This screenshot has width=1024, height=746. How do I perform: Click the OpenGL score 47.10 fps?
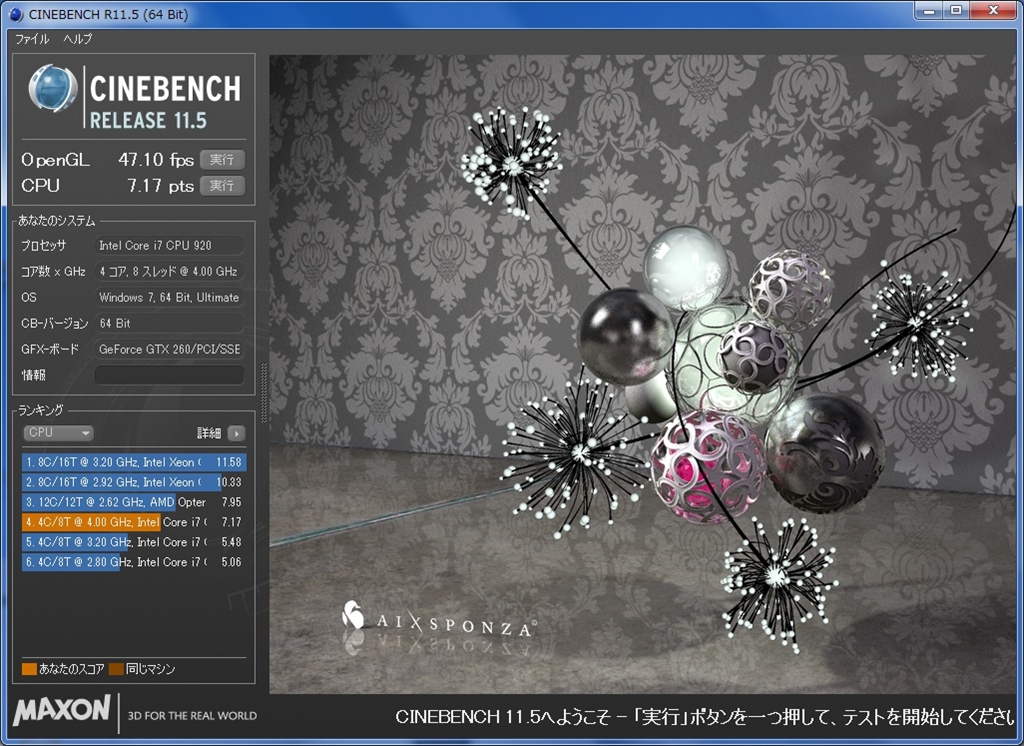click(x=156, y=160)
